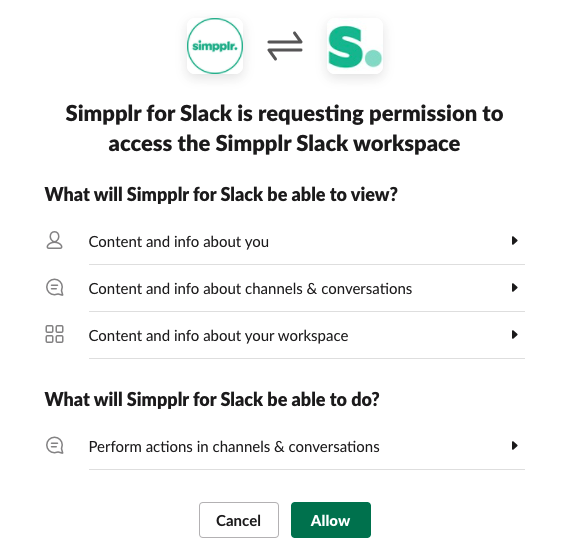Expand the arrow for Content and info about you
The image size is (566, 560).
(514, 241)
